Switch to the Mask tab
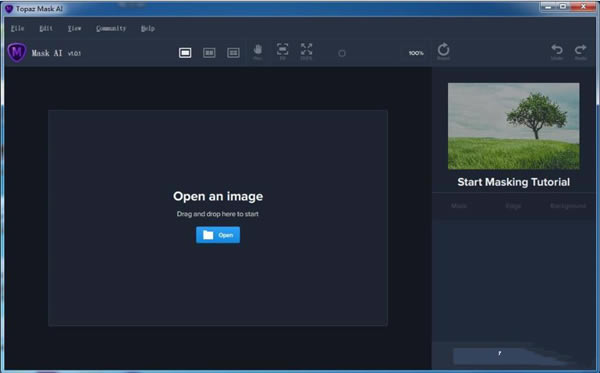600x373 pixels. coord(459,206)
